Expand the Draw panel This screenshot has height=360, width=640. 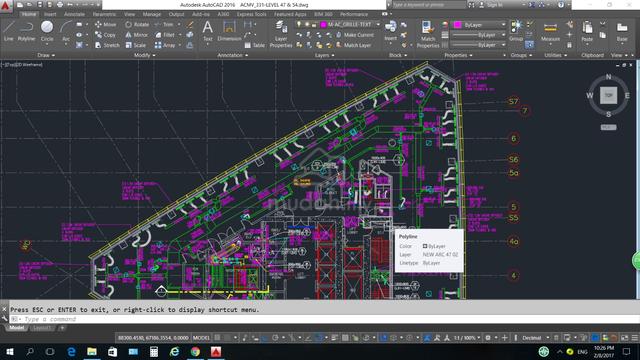(46, 55)
